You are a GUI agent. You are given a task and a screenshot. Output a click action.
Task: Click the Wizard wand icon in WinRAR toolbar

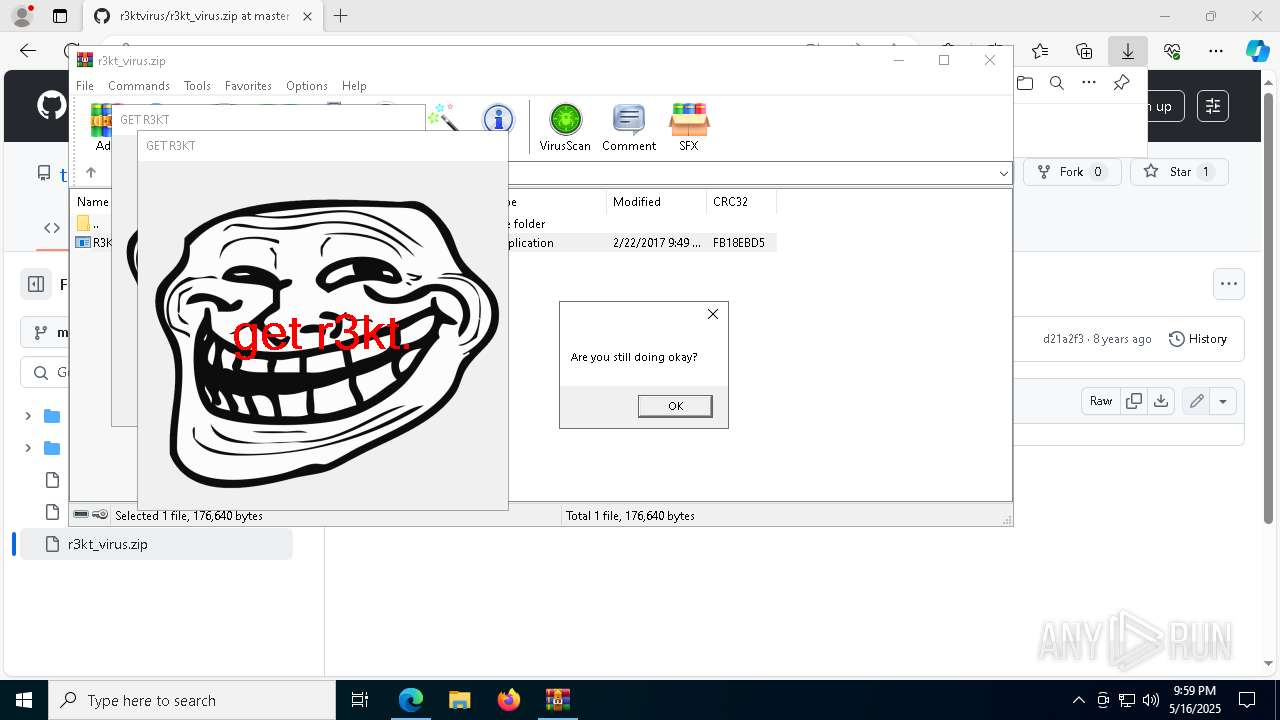443,117
